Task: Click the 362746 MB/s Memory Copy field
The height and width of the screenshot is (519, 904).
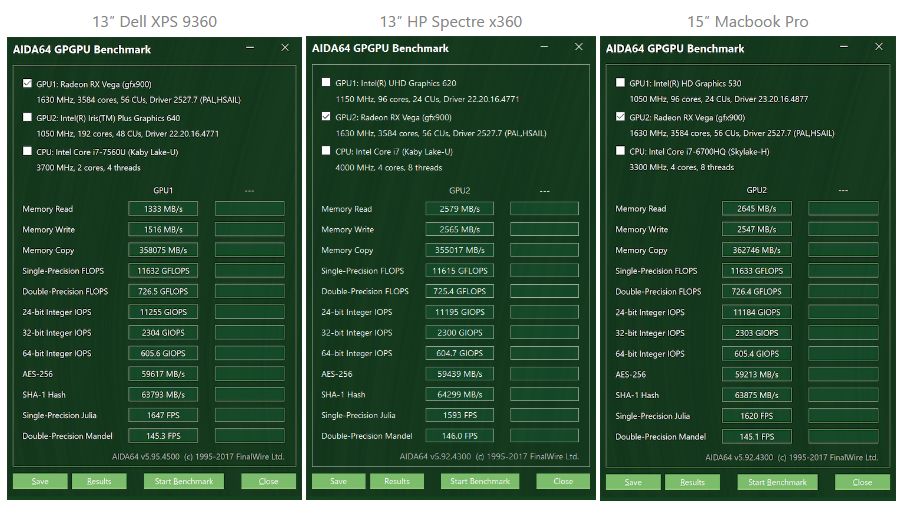Action: [756, 250]
